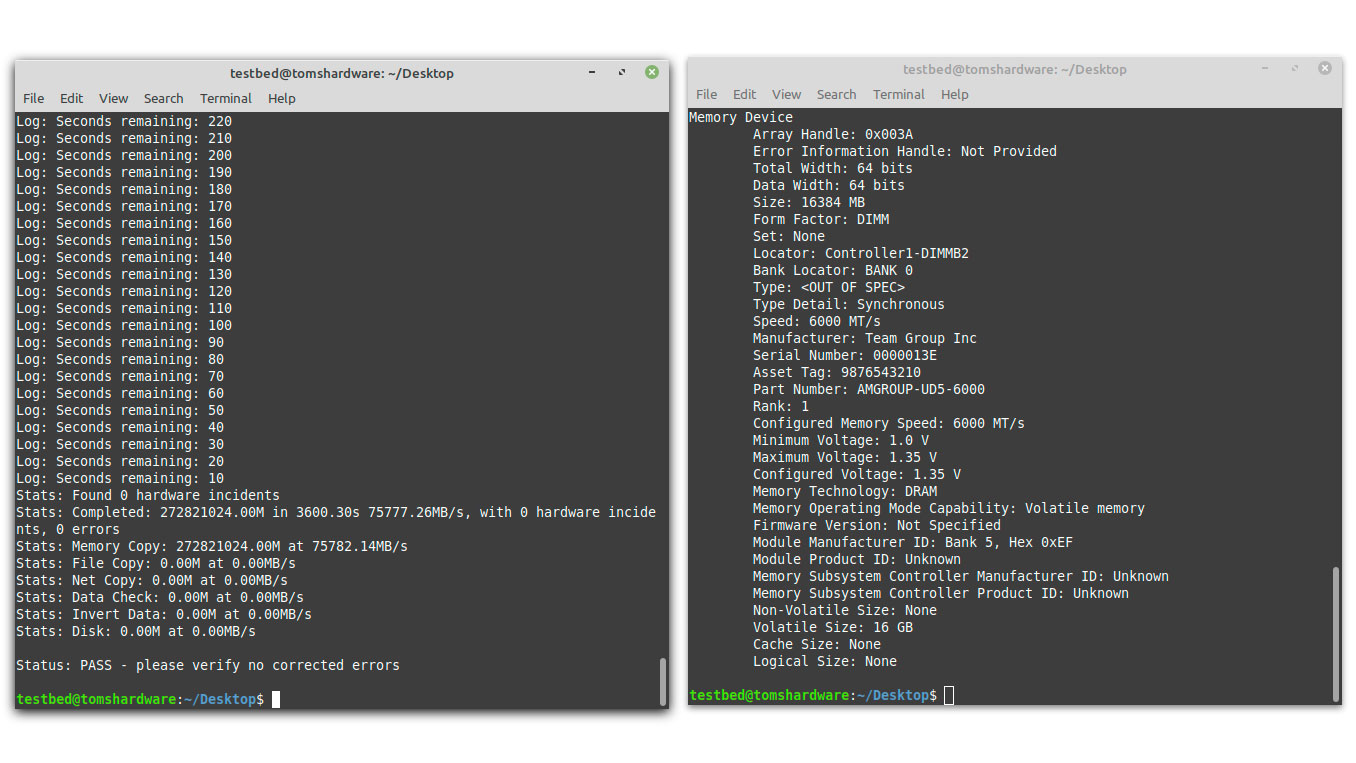Click 'Configured Memory Speed: 6000 MT/s' line
This screenshot has width=1356, height=763.
click(889, 423)
